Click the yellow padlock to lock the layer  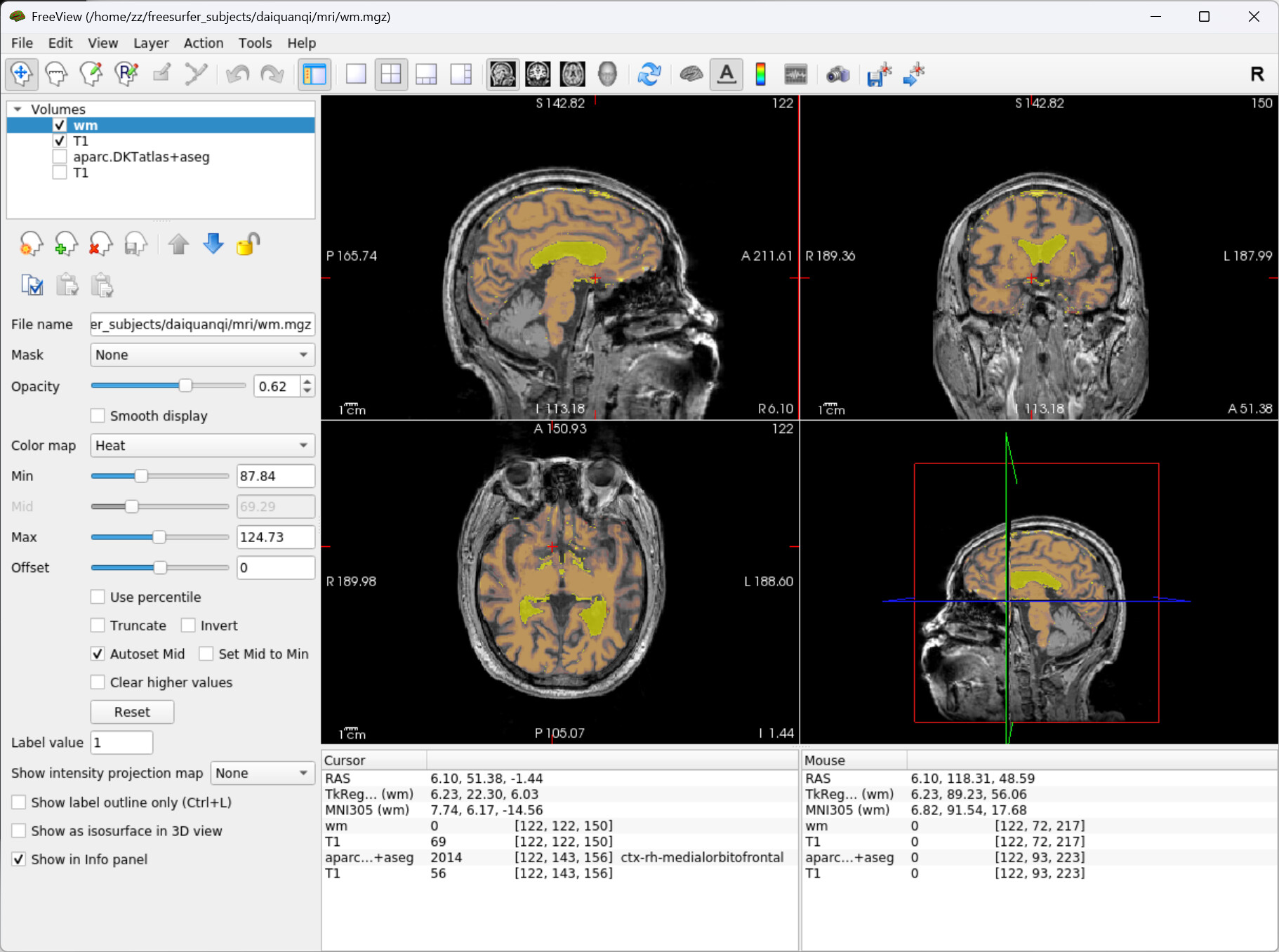coord(248,244)
